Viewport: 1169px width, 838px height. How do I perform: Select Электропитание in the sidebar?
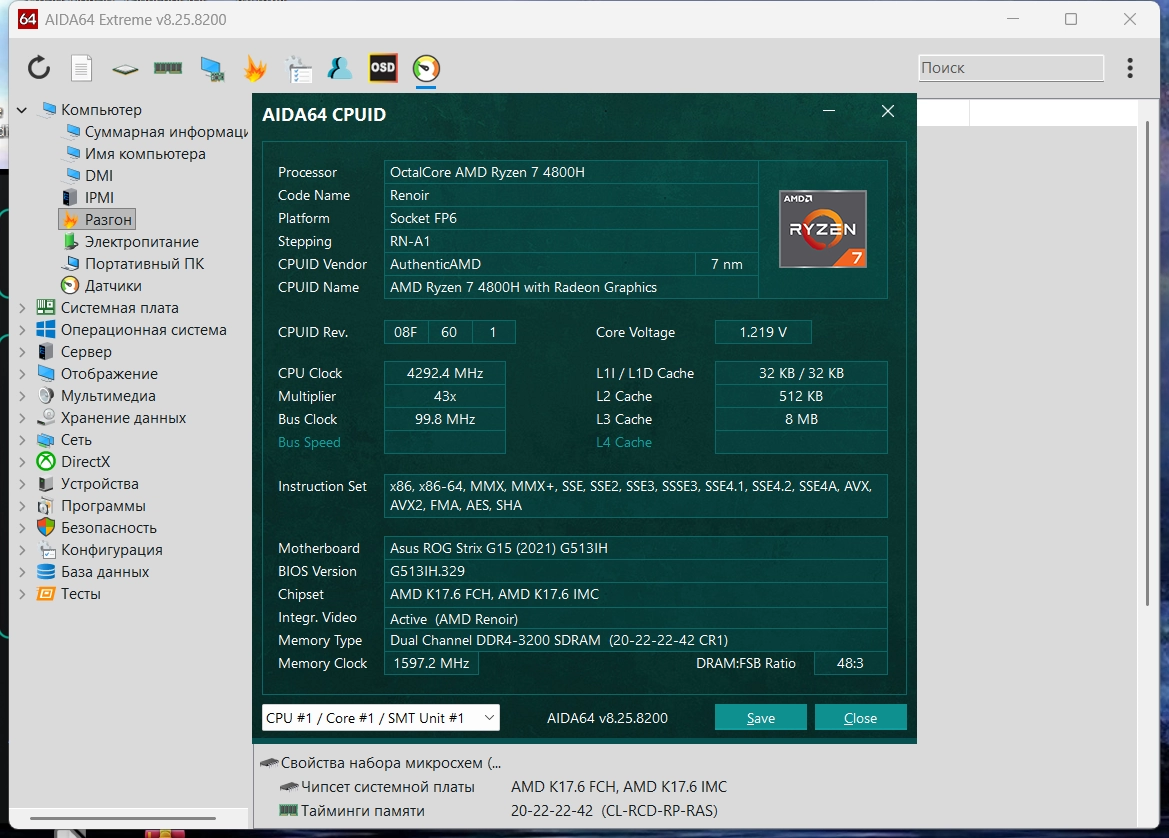coord(141,242)
